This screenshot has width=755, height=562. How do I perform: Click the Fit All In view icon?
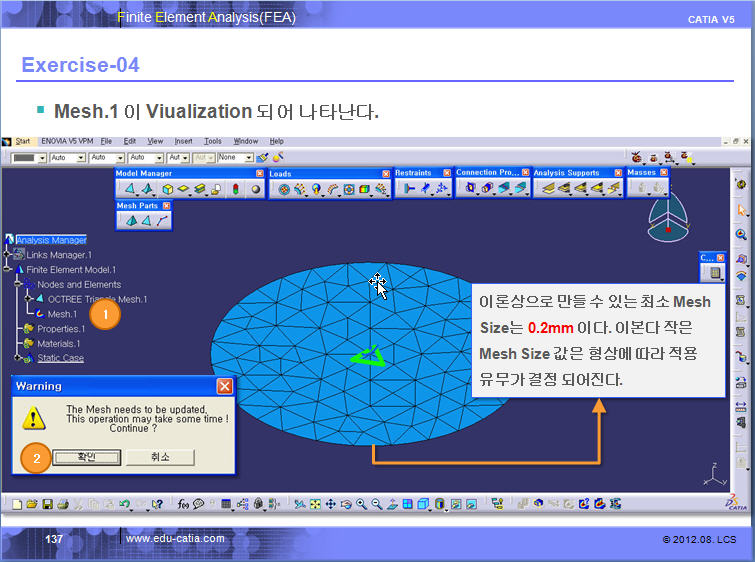tap(314, 504)
